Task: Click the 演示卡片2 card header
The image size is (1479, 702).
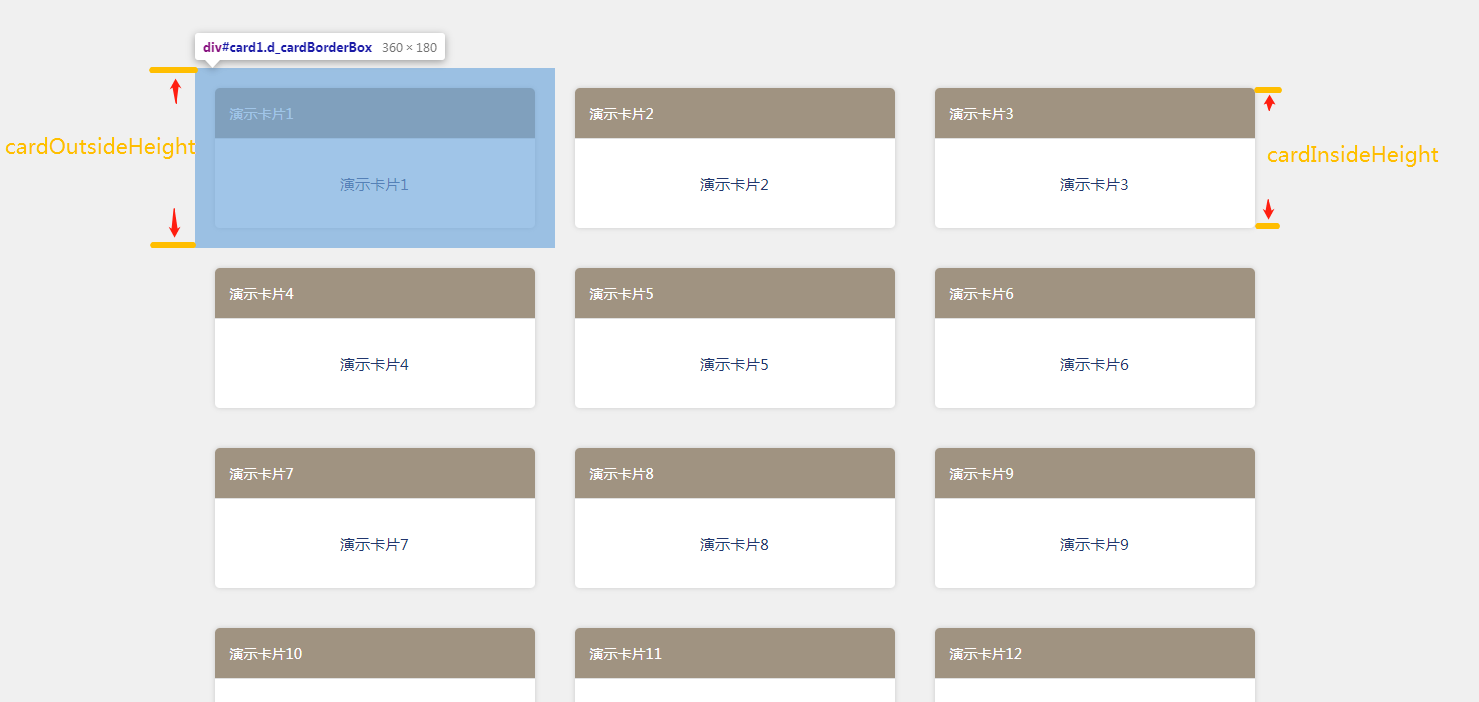Action: [x=734, y=113]
